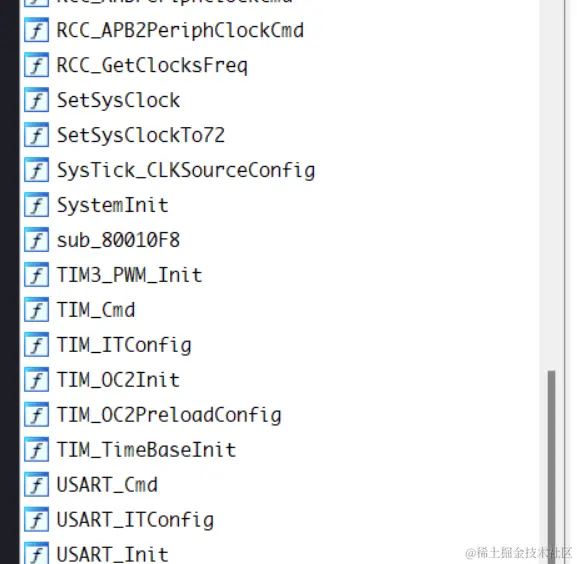Choose TIM_ITConfig from the list
The height and width of the screenshot is (564, 577).
pos(124,345)
